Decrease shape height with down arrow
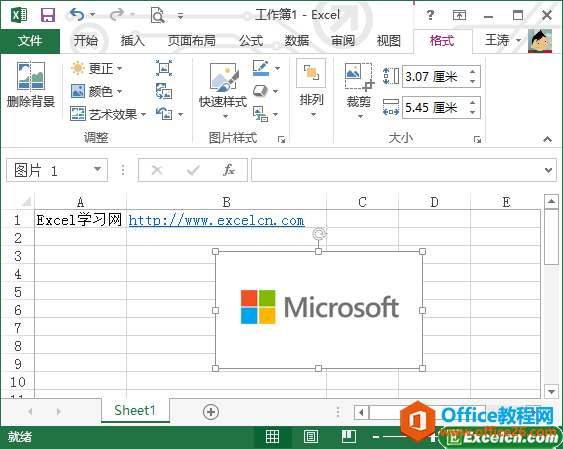The image size is (563, 449). 473,81
